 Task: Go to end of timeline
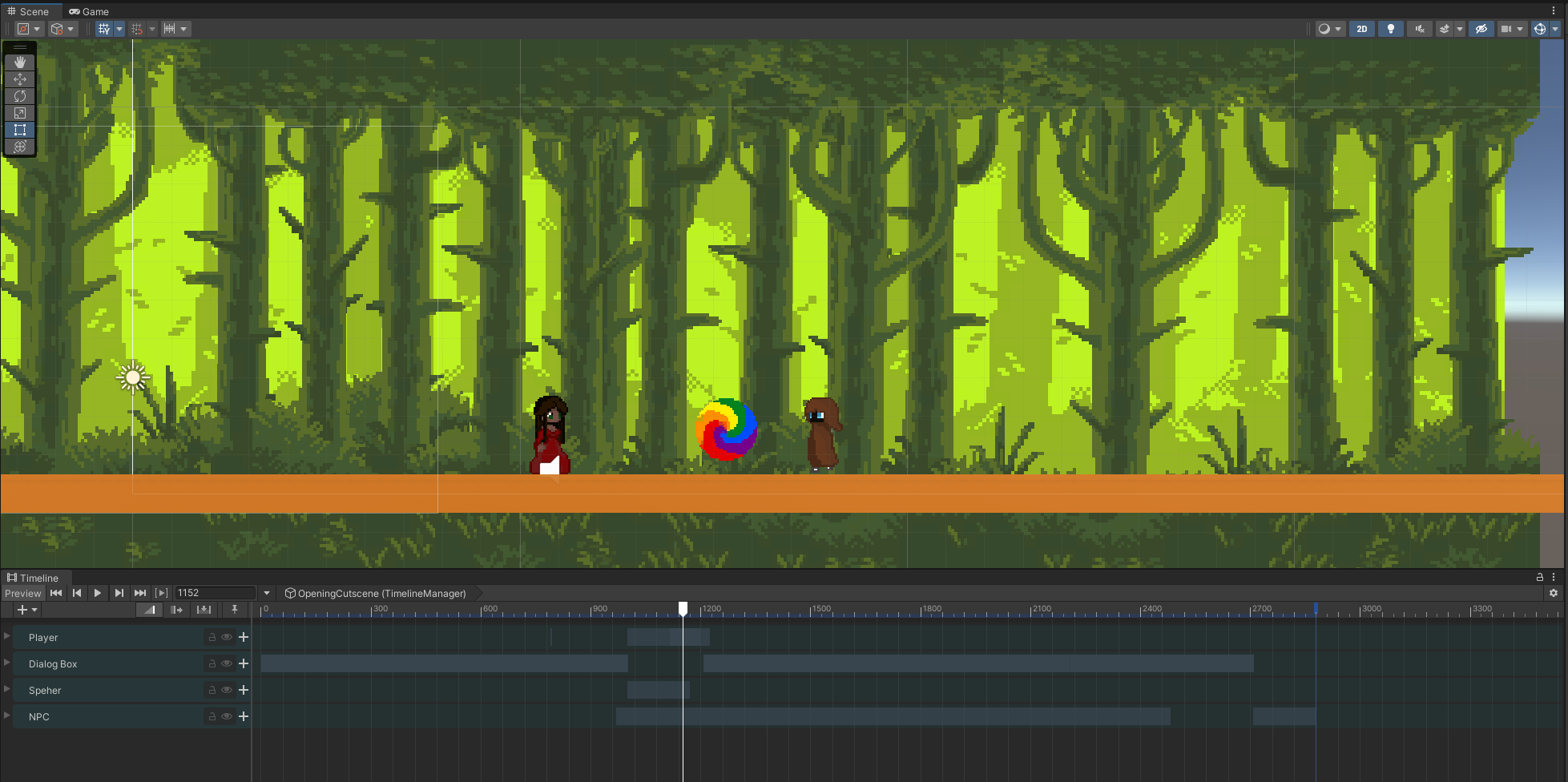coord(140,593)
